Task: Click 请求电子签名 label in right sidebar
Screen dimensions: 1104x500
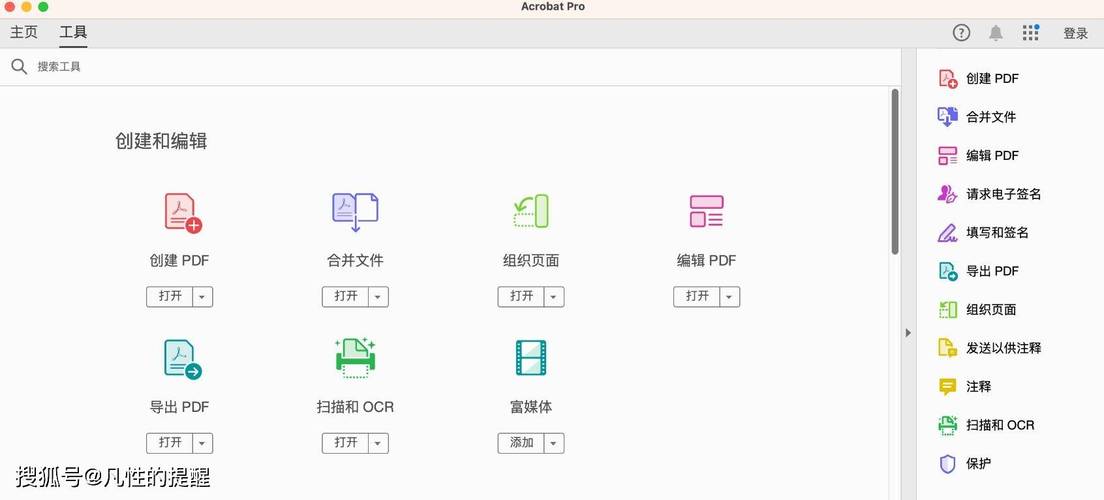Action: coord(1003,194)
